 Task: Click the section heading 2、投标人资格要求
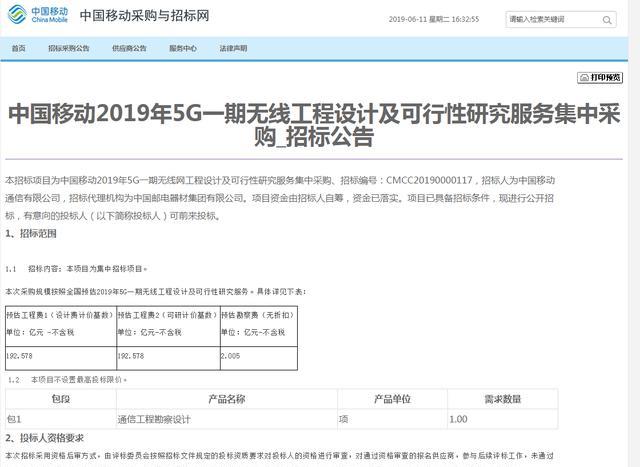[x=44, y=438]
